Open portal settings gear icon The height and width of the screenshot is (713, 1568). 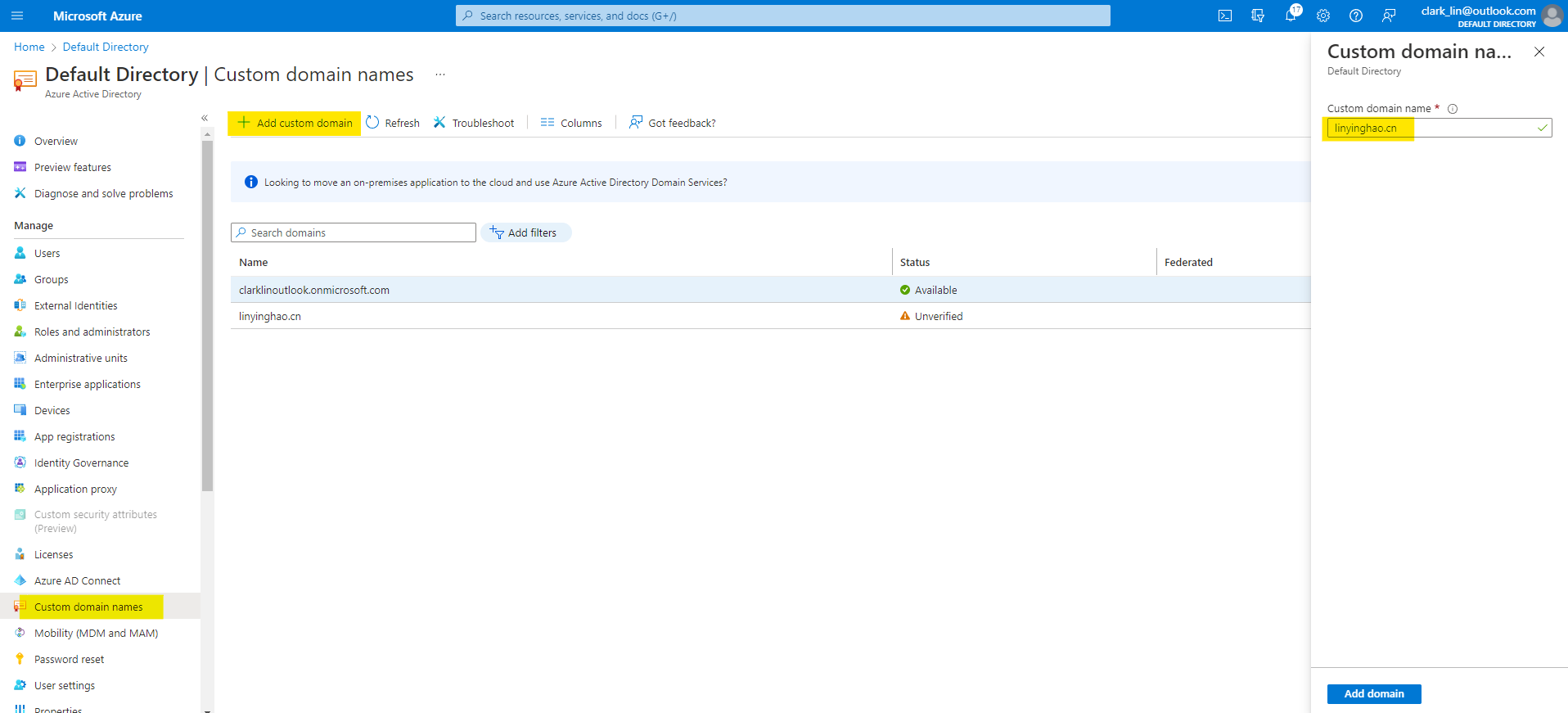coord(1322,16)
